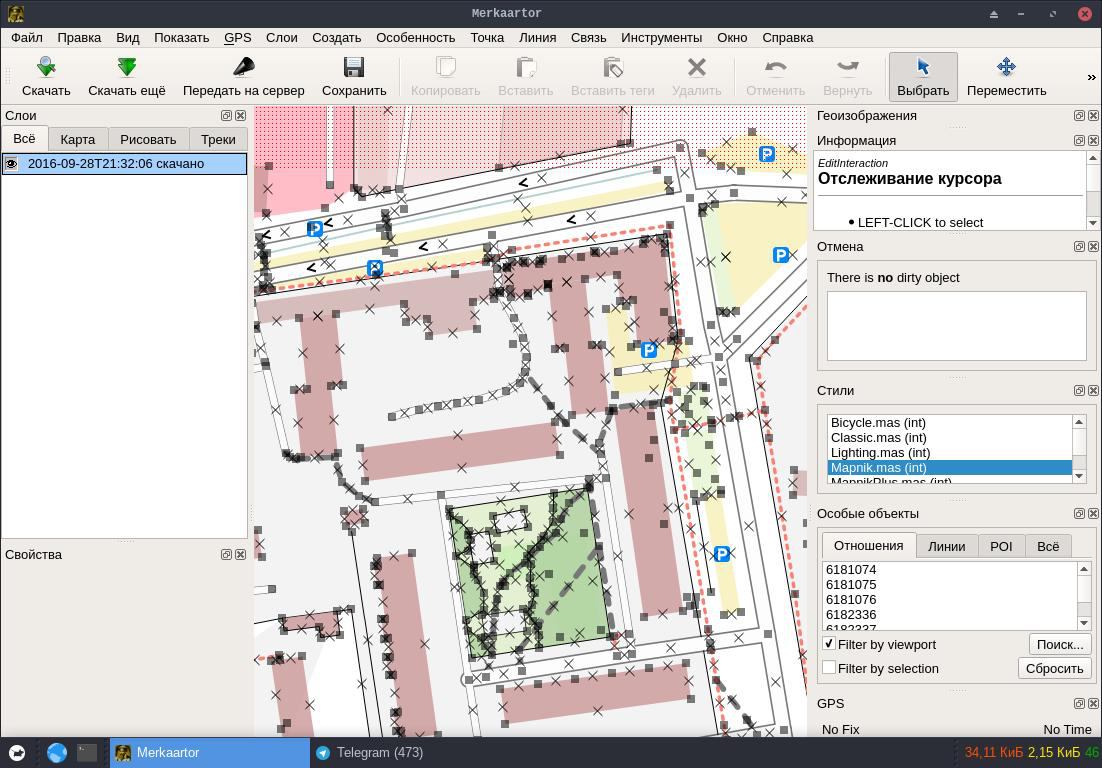1102x768 pixels.
Task: Click the Вставить paste icon
Action: coord(526,76)
